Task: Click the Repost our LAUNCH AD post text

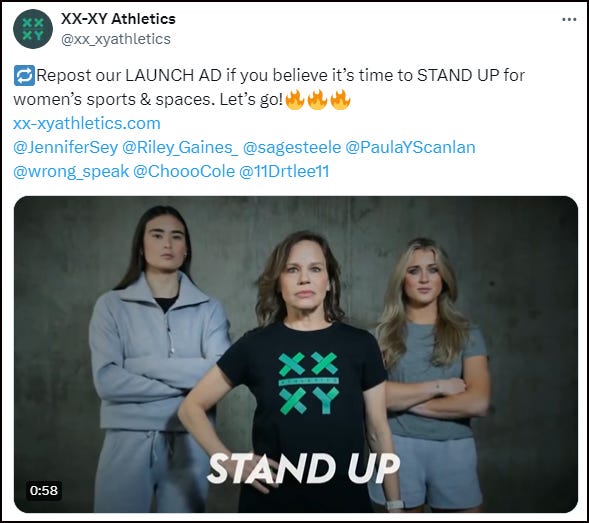Action: (269, 88)
